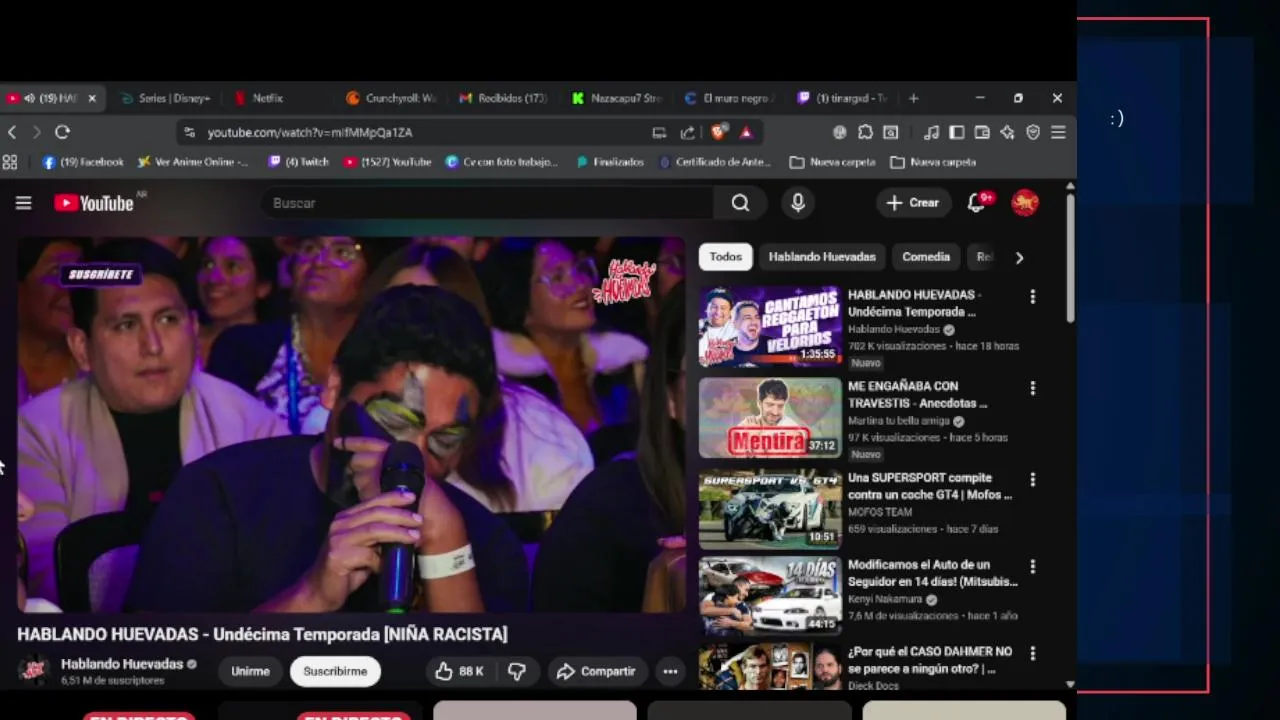Switch to the Series | Disney+ tab
This screenshot has height=720, width=1280.
click(x=166, y=98)
